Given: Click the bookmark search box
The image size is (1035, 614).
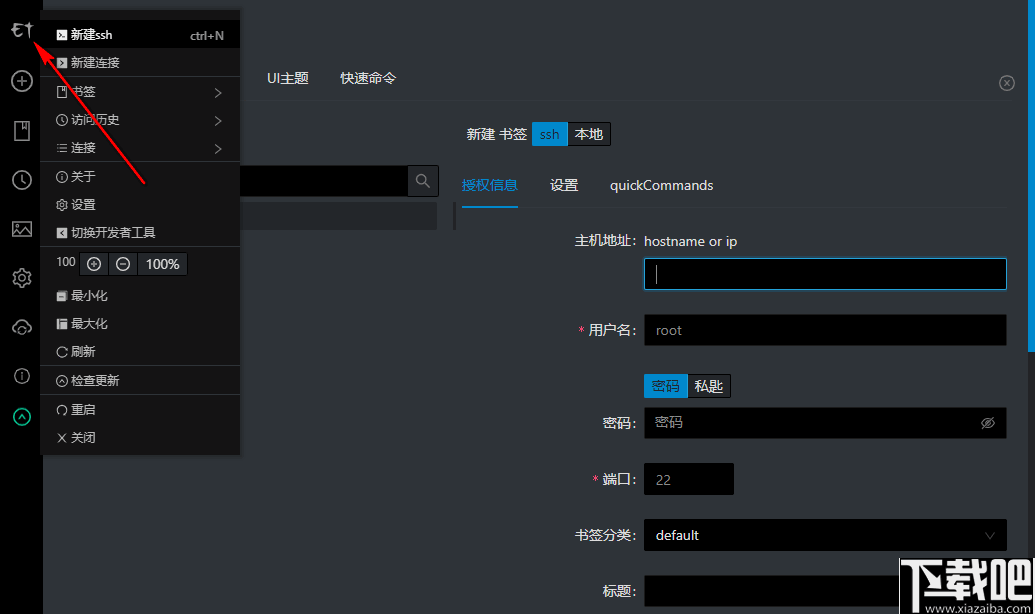Looking at the screenshot, I should click(323, 181).
